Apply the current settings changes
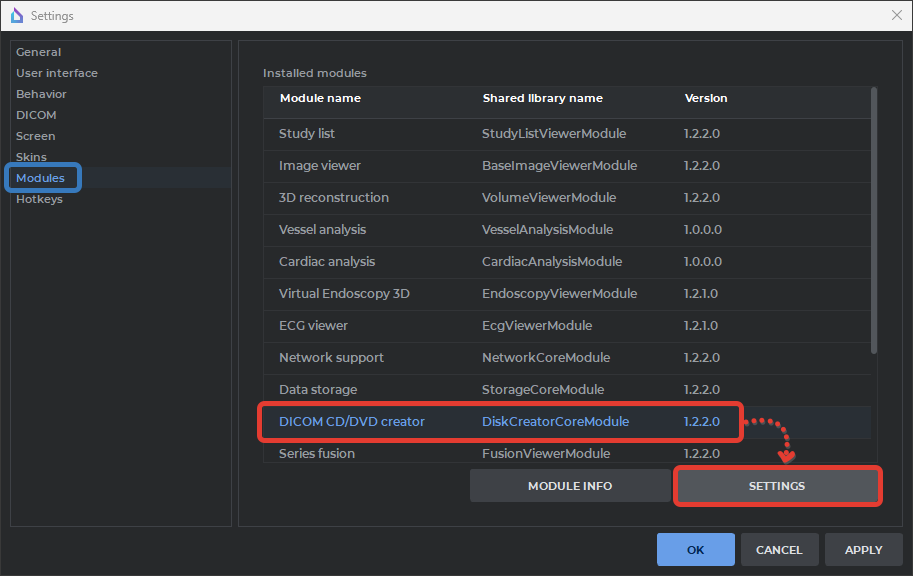 [x=863, y=549]
